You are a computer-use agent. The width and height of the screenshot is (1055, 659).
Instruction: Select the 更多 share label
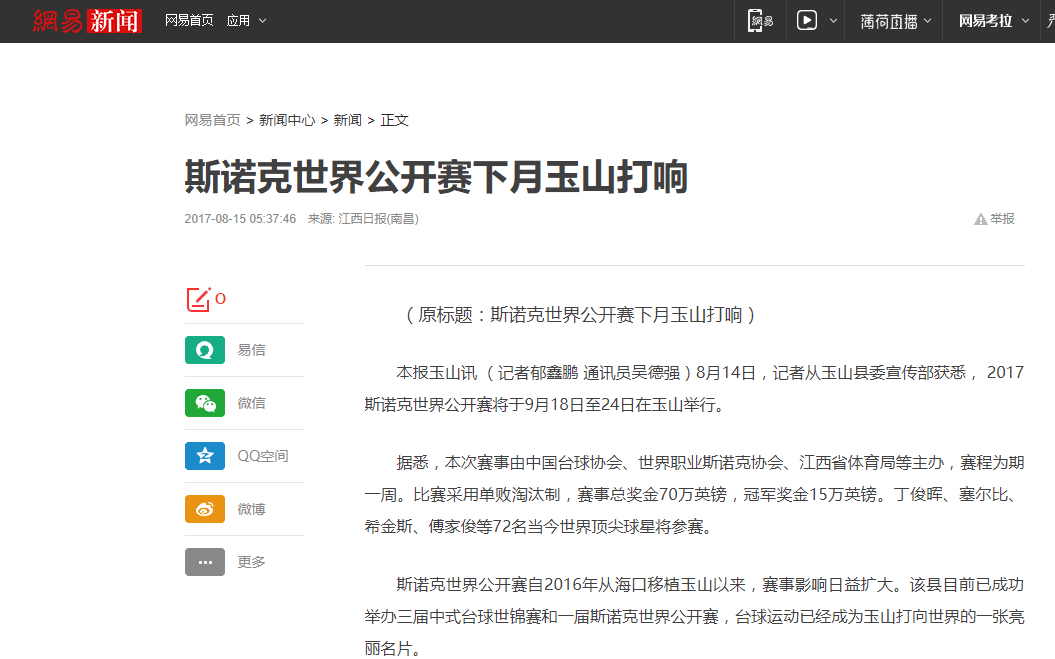(x=252, y=562)
